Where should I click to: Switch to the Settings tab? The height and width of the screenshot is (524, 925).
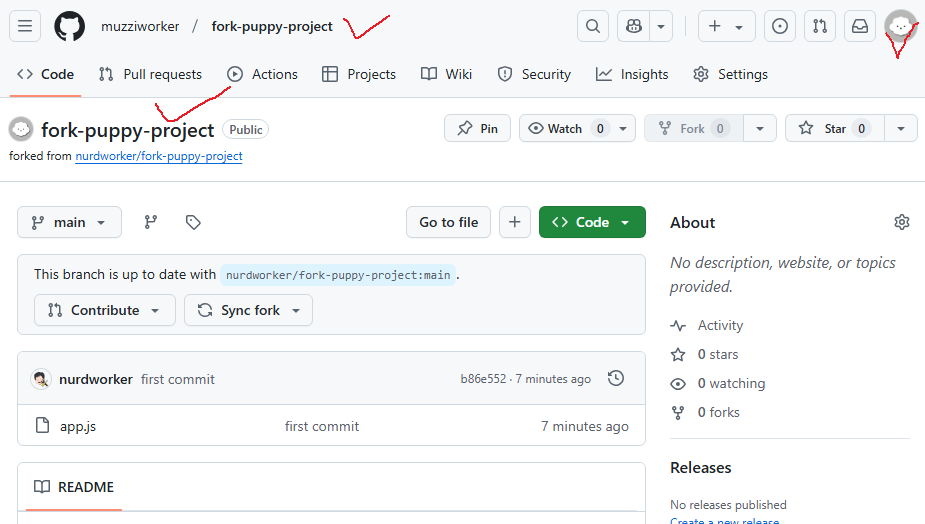(730, 74)
